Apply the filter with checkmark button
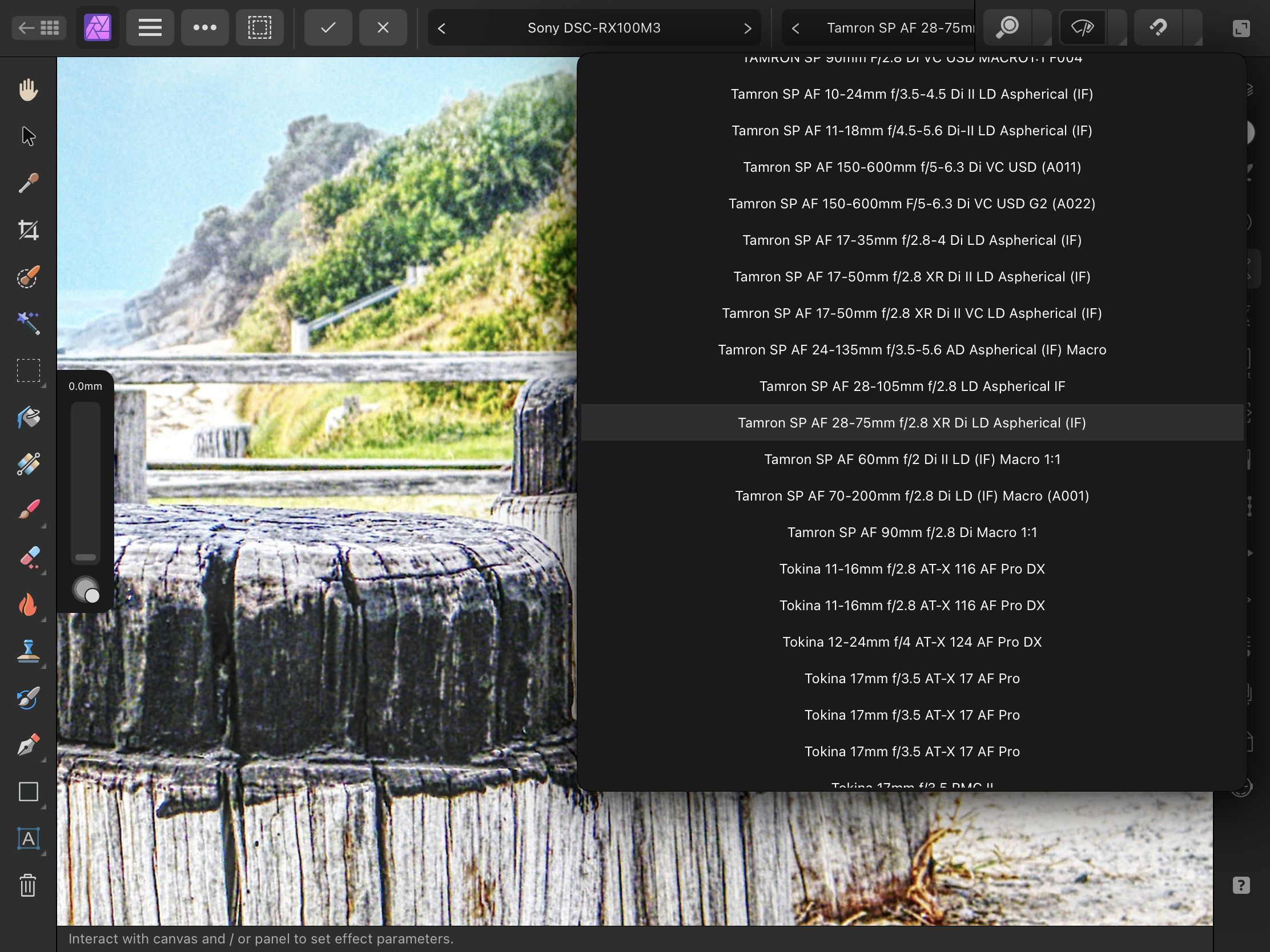This screenshot has width=1270, height=952. pyautogui.click(x=328, y=27)
